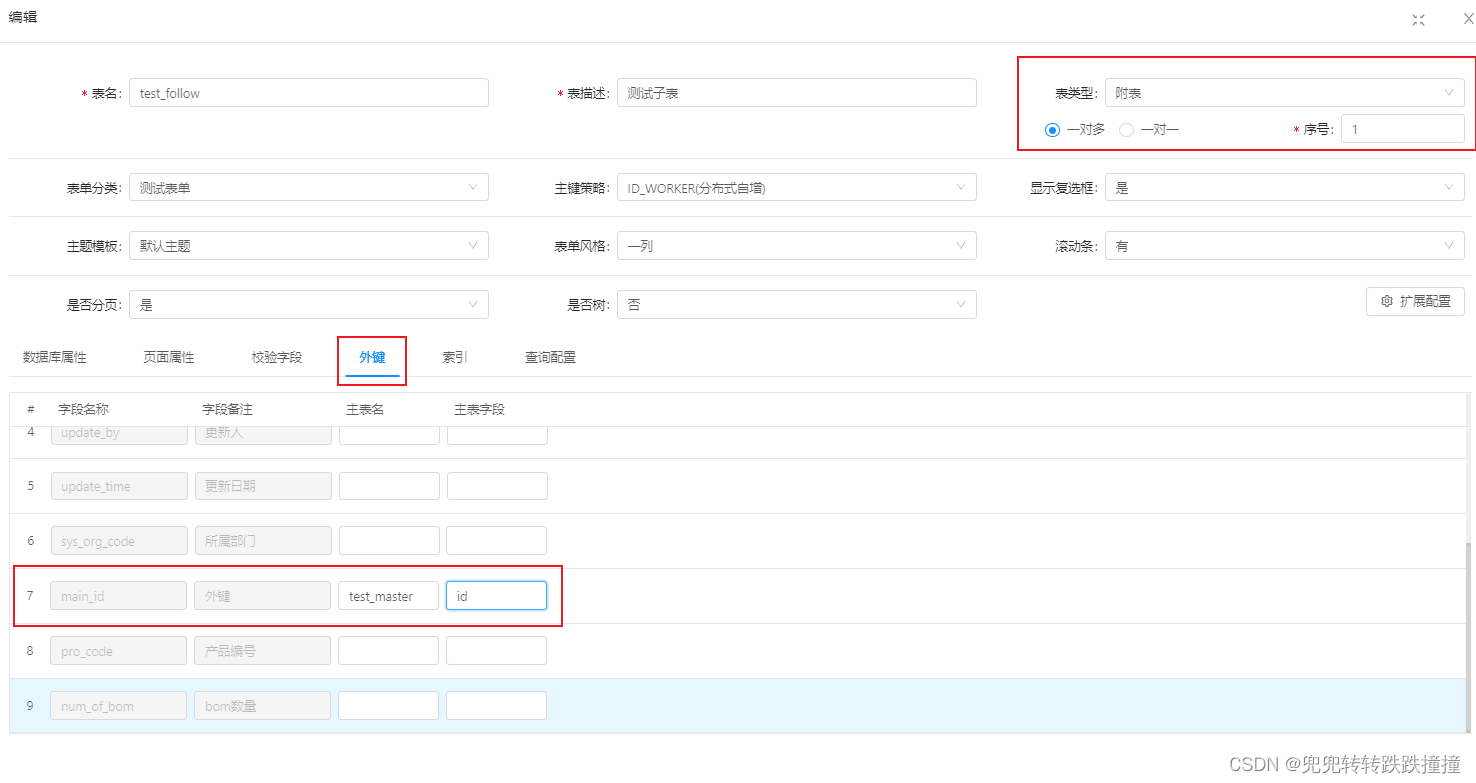The width and height of the screenshot is (1476, 783).
Task: Click the 所属部门 field remark box
Action: tap(263, 541)
